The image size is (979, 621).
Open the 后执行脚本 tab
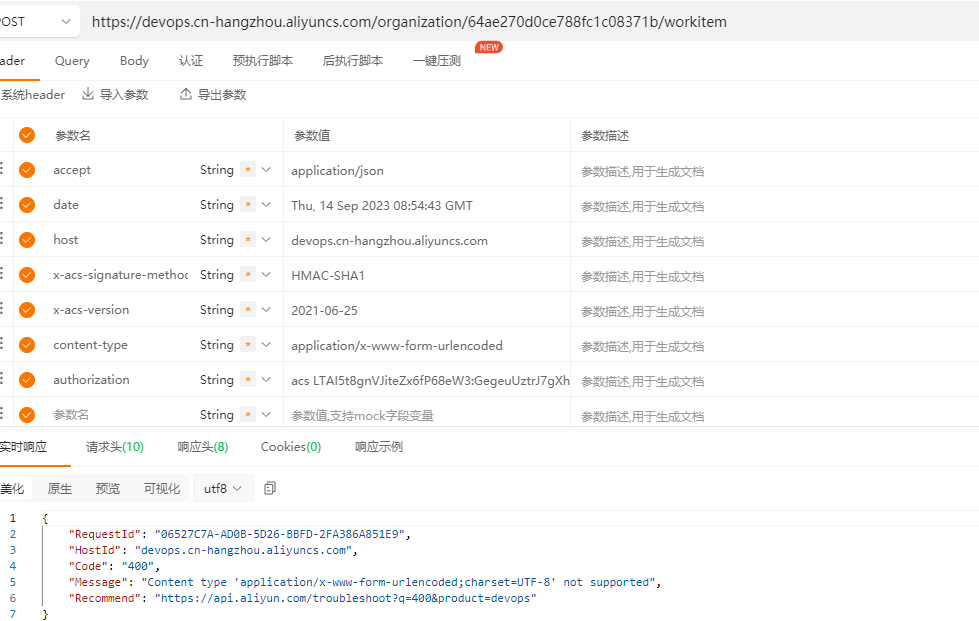(x=353, y=61)
